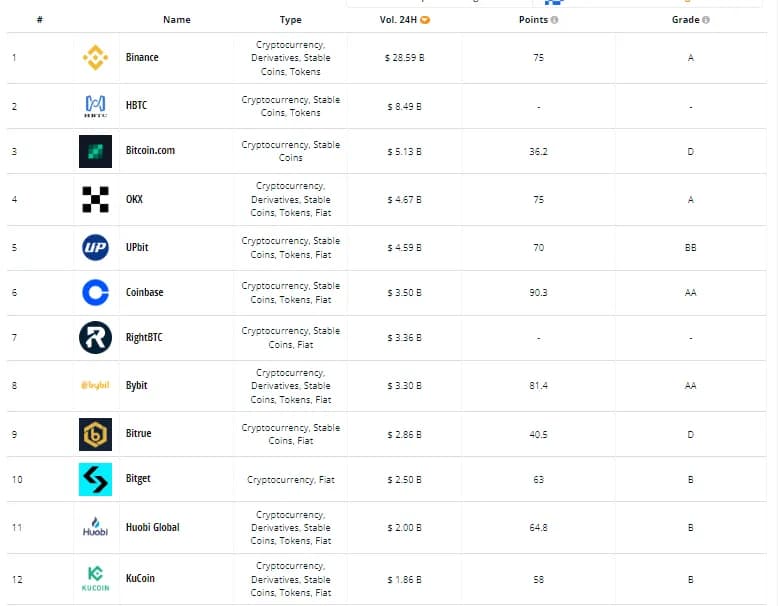778x606 pixels.
Task: Click the Name column header
Action: pos(176,20)
